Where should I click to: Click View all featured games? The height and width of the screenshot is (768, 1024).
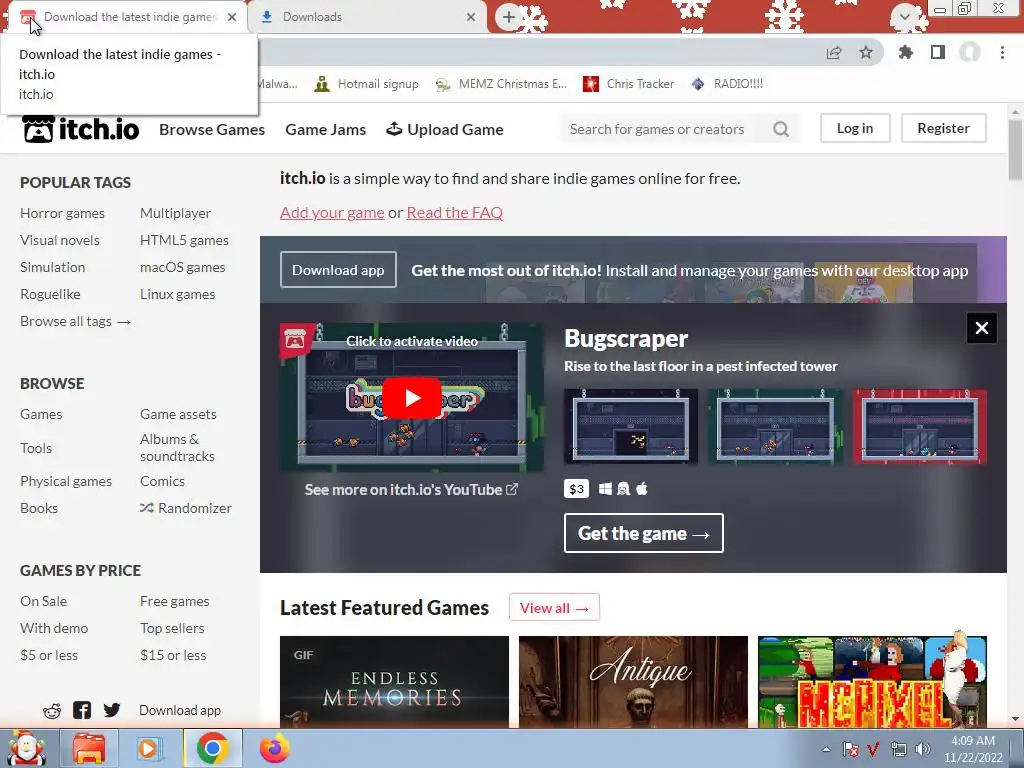(554, 608)
